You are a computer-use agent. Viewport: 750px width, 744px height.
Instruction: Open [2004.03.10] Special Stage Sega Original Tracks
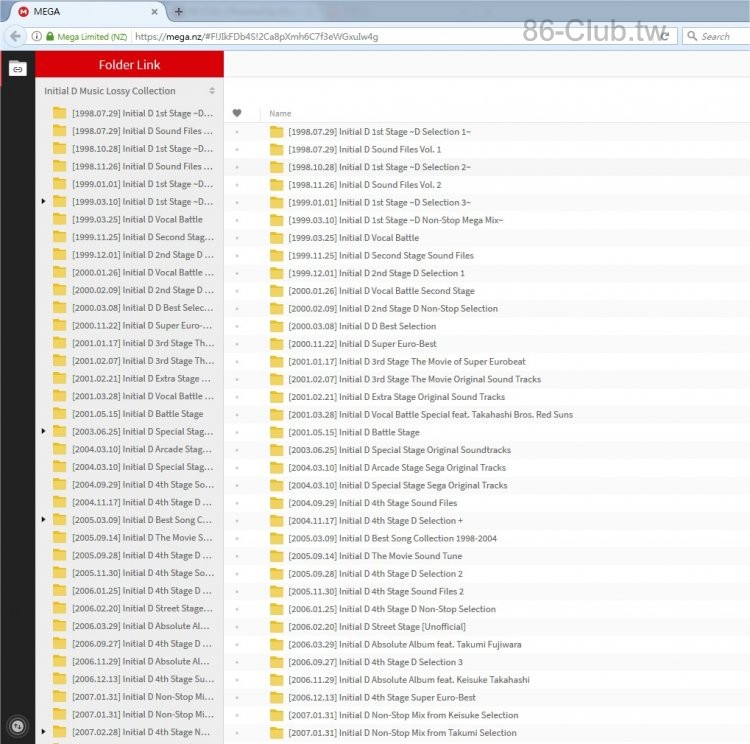pos(397,486)
